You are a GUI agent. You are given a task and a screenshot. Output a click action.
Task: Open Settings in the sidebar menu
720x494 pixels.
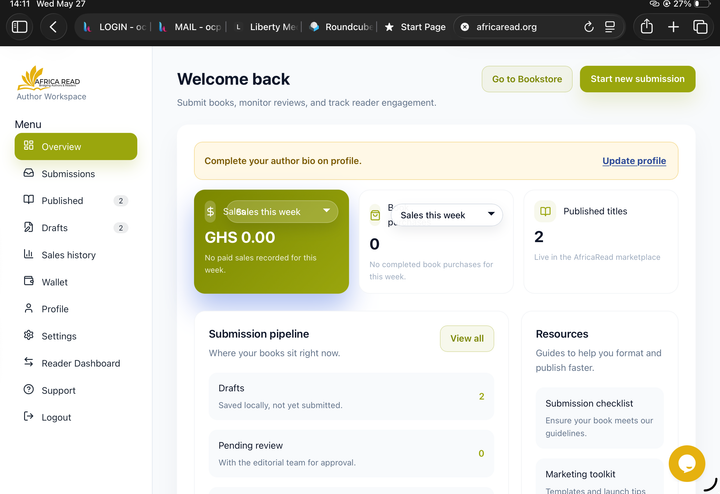click(76, 336)
